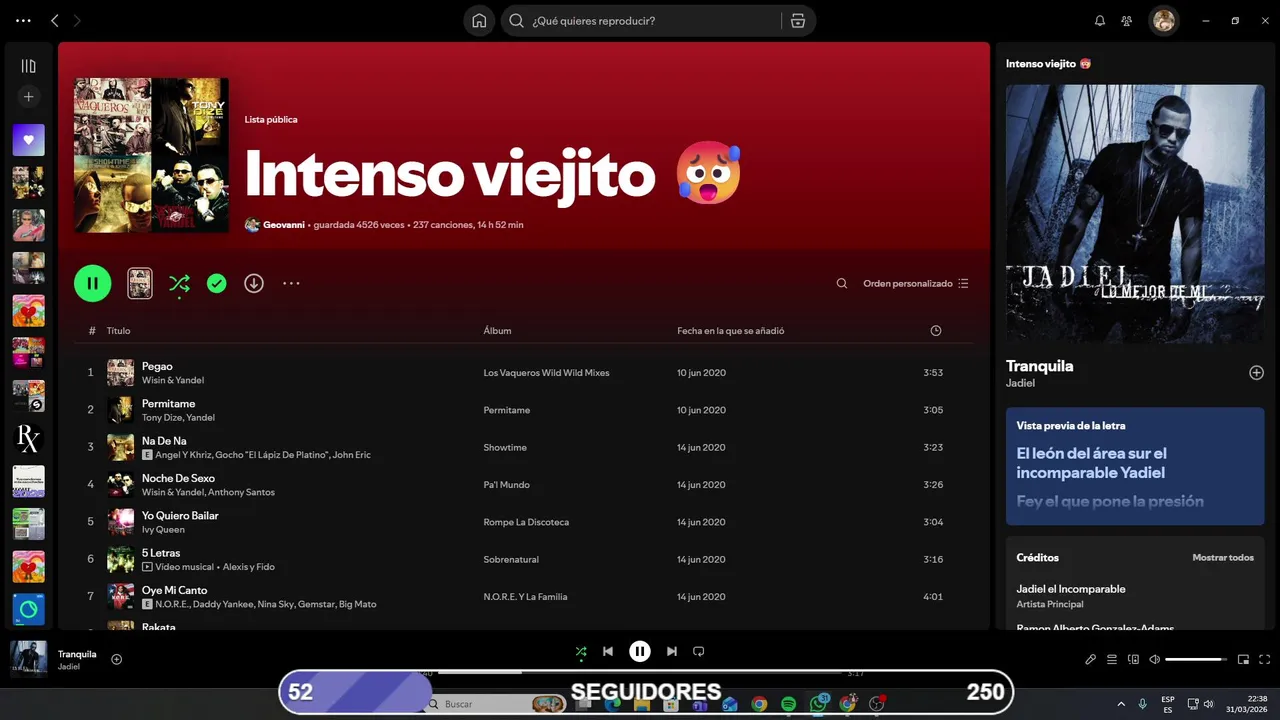1280x720 pixels.
Task: Open playlist owner Geovanni's profile
Action: click(283, 225)
